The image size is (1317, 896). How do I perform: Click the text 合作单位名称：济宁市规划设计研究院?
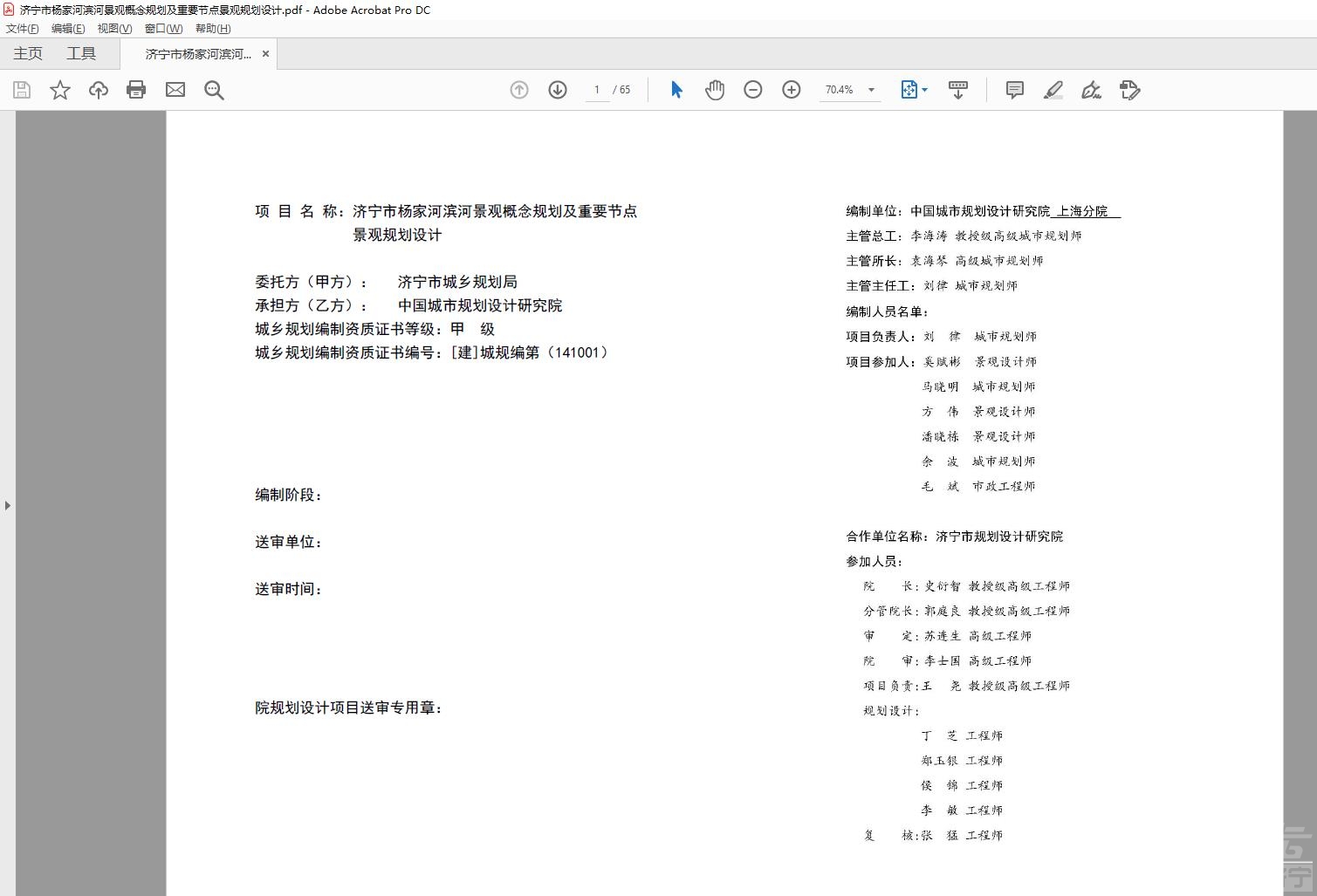[x=954, y=537]
